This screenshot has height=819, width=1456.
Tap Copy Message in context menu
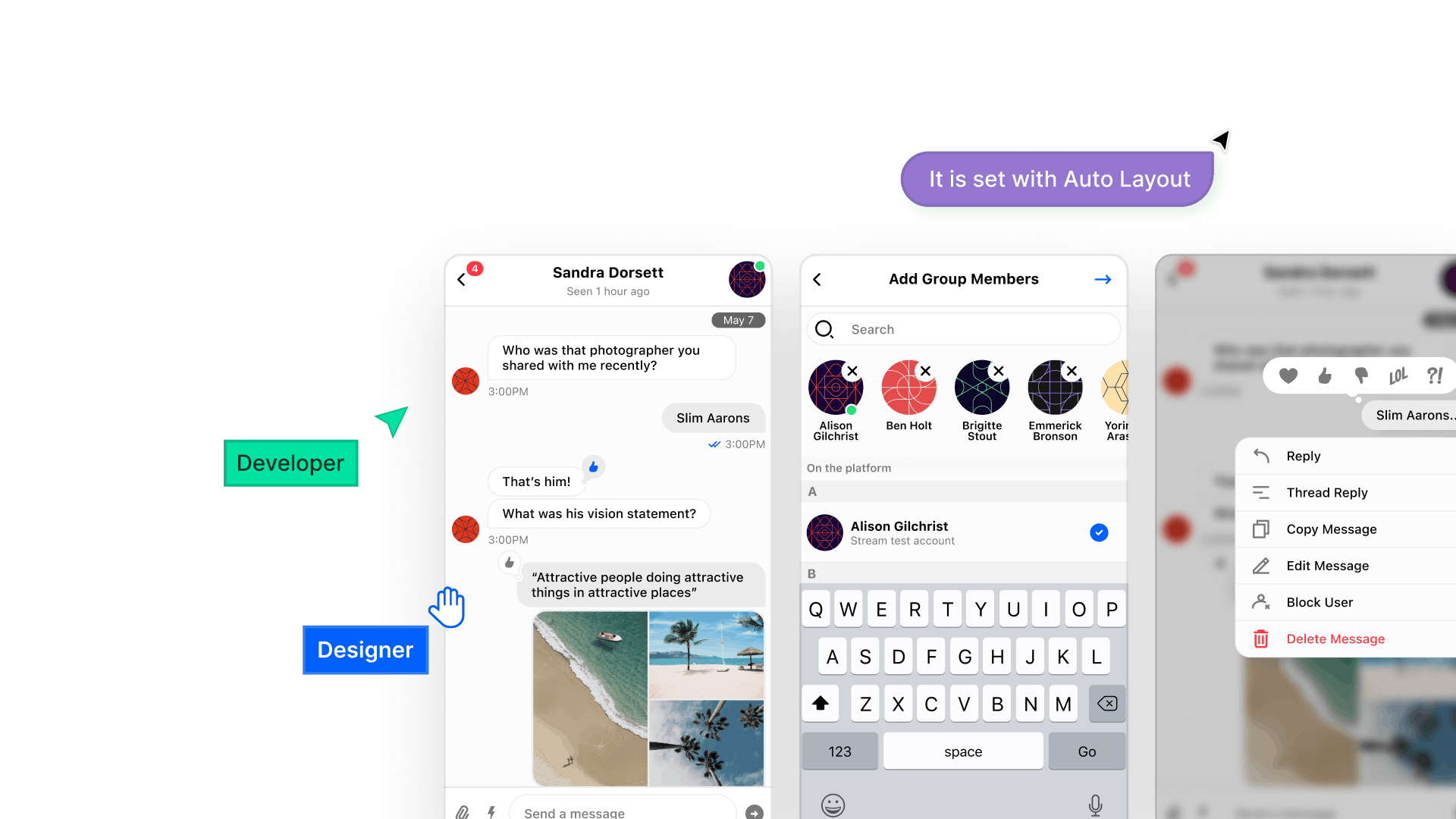(x=1332, y=528)
